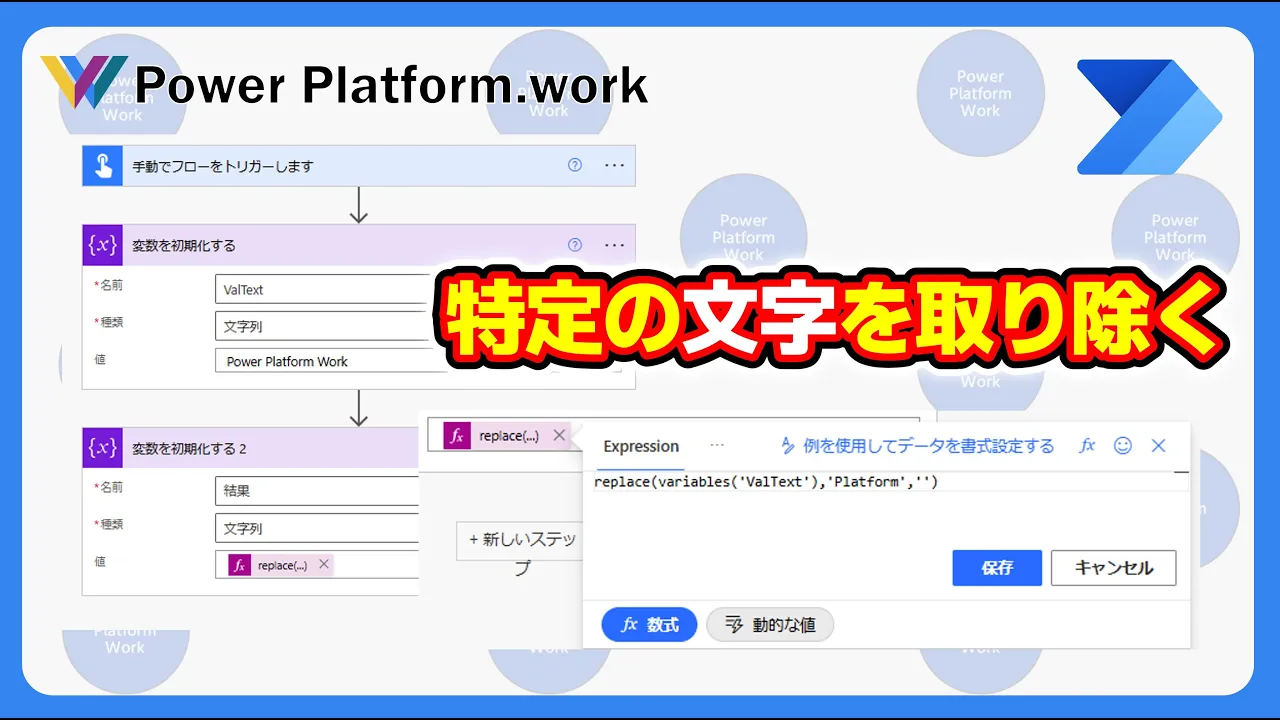The image size is (1280, 720).
Task: Click the fx icon on the enlarged replace token
Action: point(457,435)
